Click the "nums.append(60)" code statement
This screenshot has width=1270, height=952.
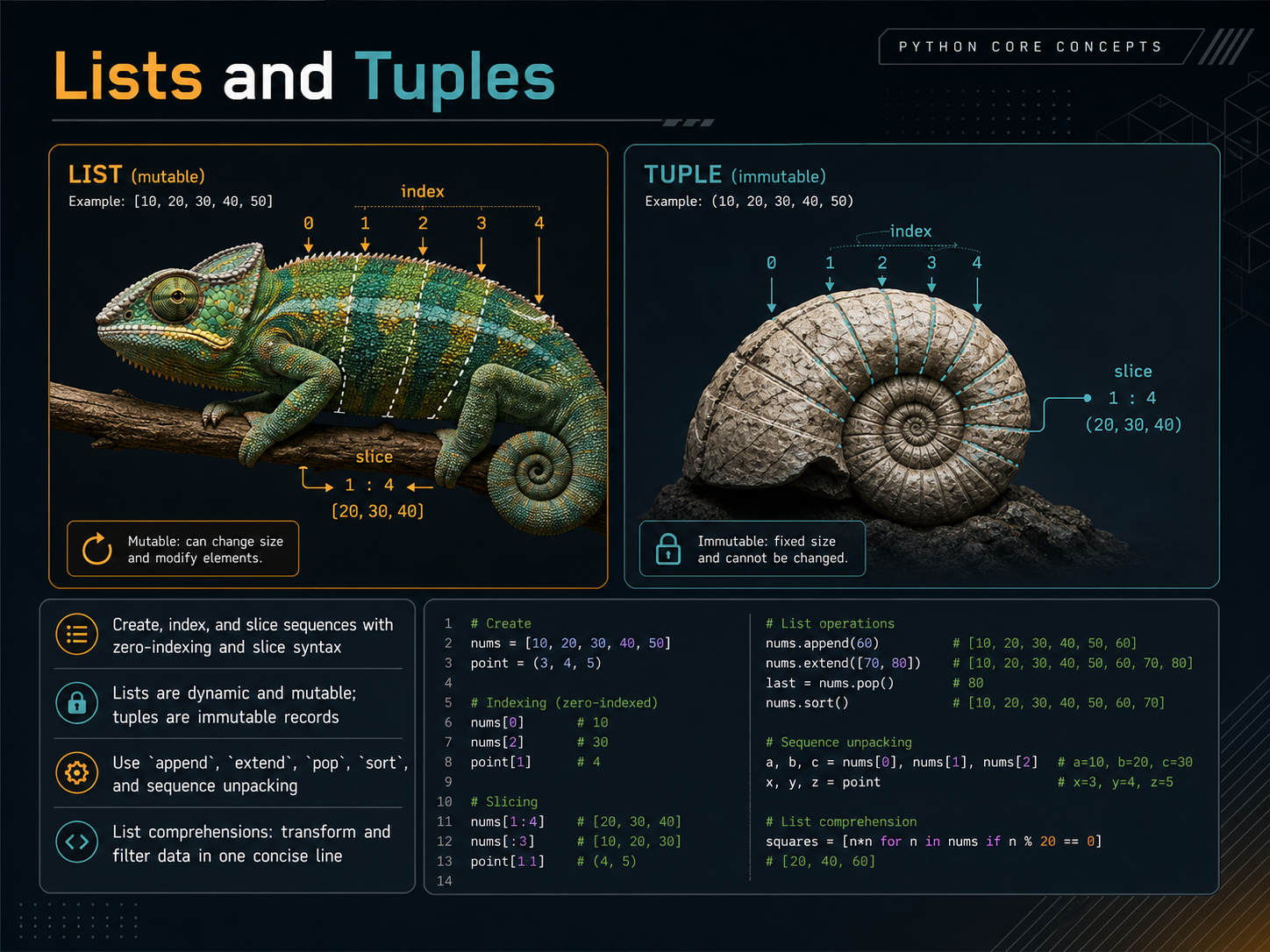[822, 643]
